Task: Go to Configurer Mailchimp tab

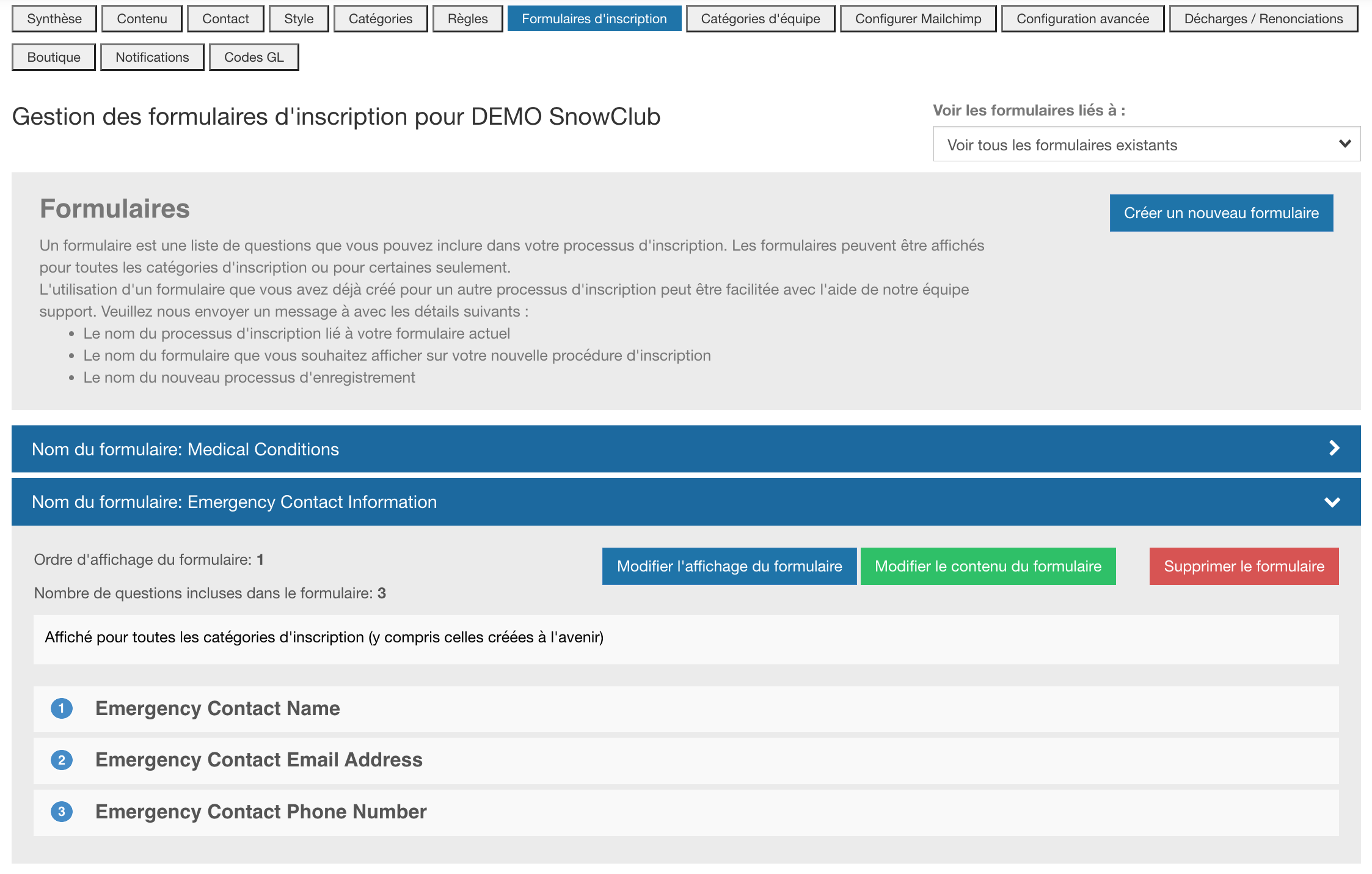Action: coord(918,18)
